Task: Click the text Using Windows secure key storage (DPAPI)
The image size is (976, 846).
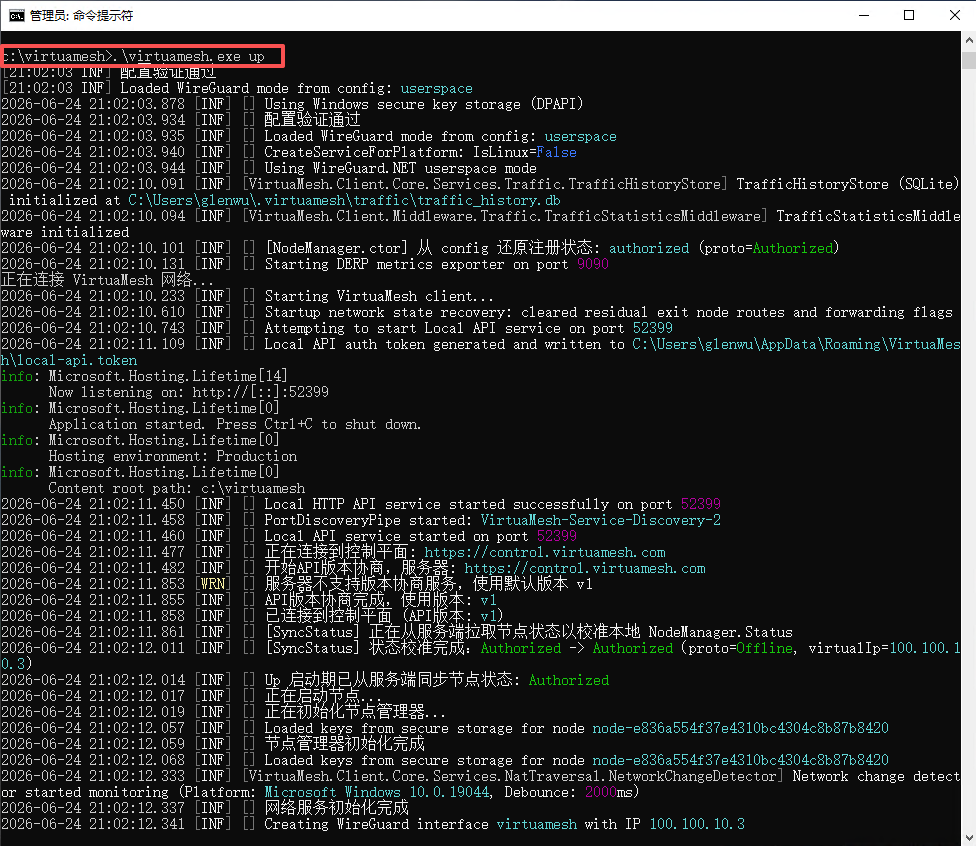Action: click(x=423, y=104)
